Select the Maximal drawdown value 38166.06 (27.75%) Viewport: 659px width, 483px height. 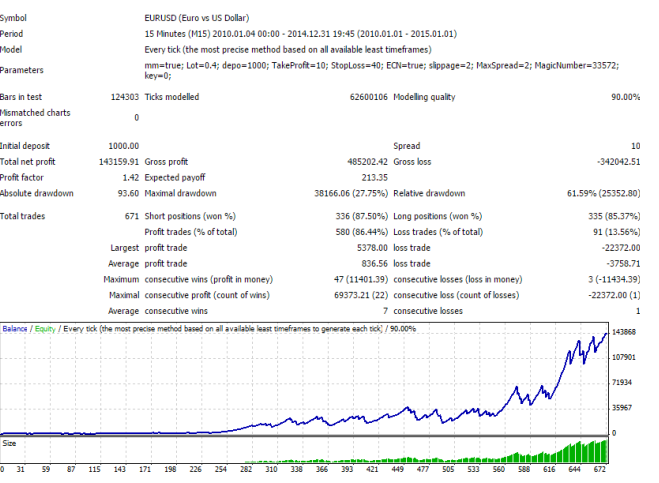[x=351, y=193]
